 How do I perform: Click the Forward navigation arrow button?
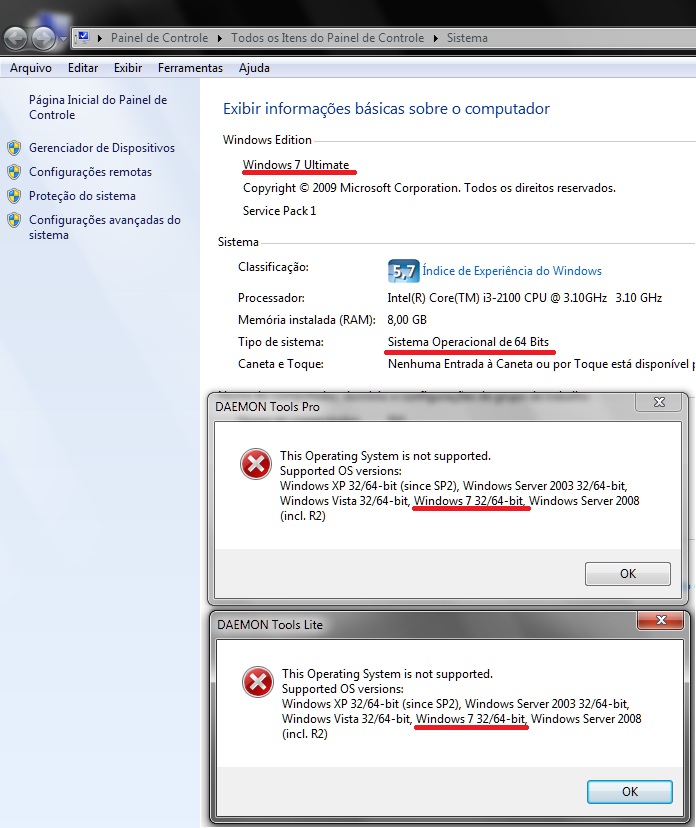(44, 39)
